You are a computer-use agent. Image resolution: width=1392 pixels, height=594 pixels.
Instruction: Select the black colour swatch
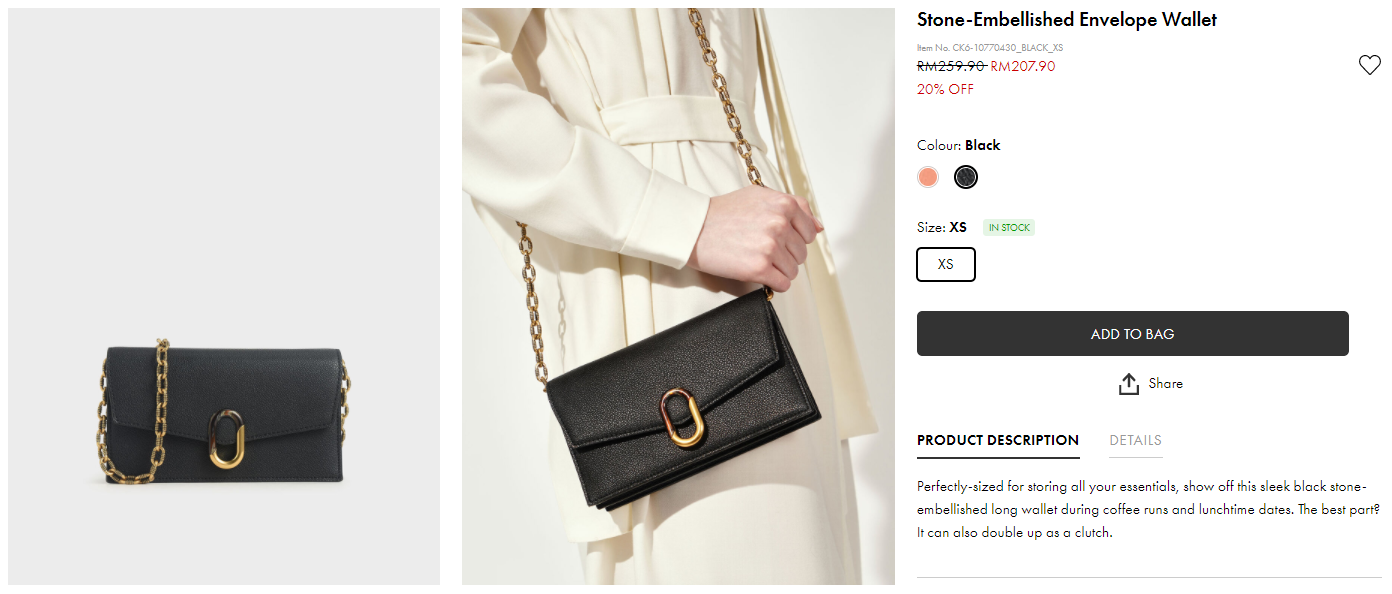coord(965,177)
